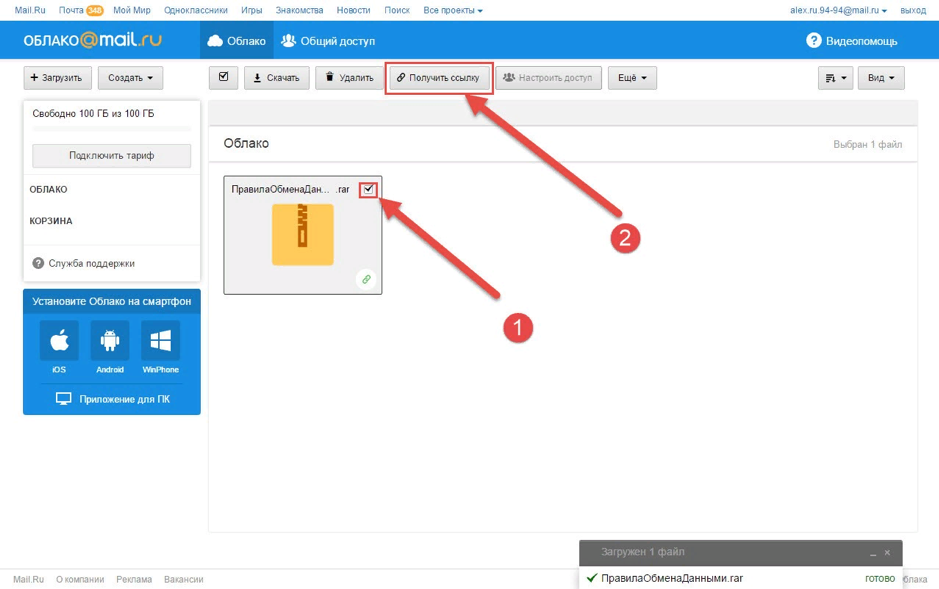Click the готово status label

point(880,578)
